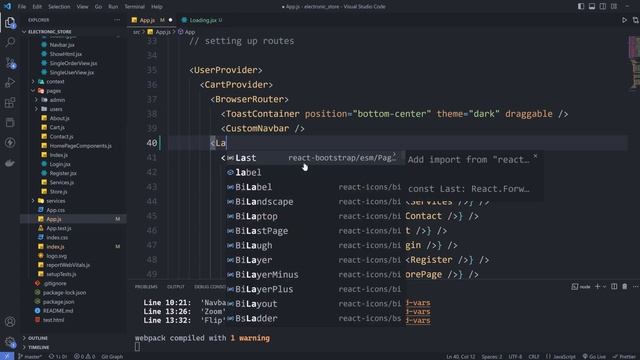Screen dimensions: 640x360
Task: Click the Run code play icon in editor toolbar
Action: point(624,20)
